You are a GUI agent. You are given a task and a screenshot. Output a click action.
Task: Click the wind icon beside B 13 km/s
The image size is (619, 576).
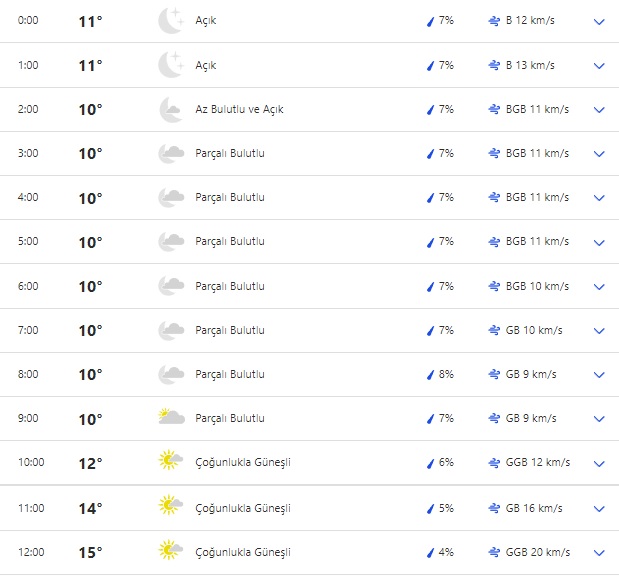click(494, 65)
